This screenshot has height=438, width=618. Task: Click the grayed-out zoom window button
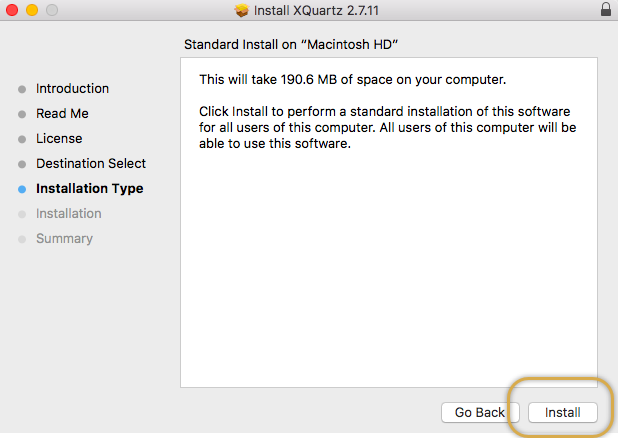pos(50,10)
